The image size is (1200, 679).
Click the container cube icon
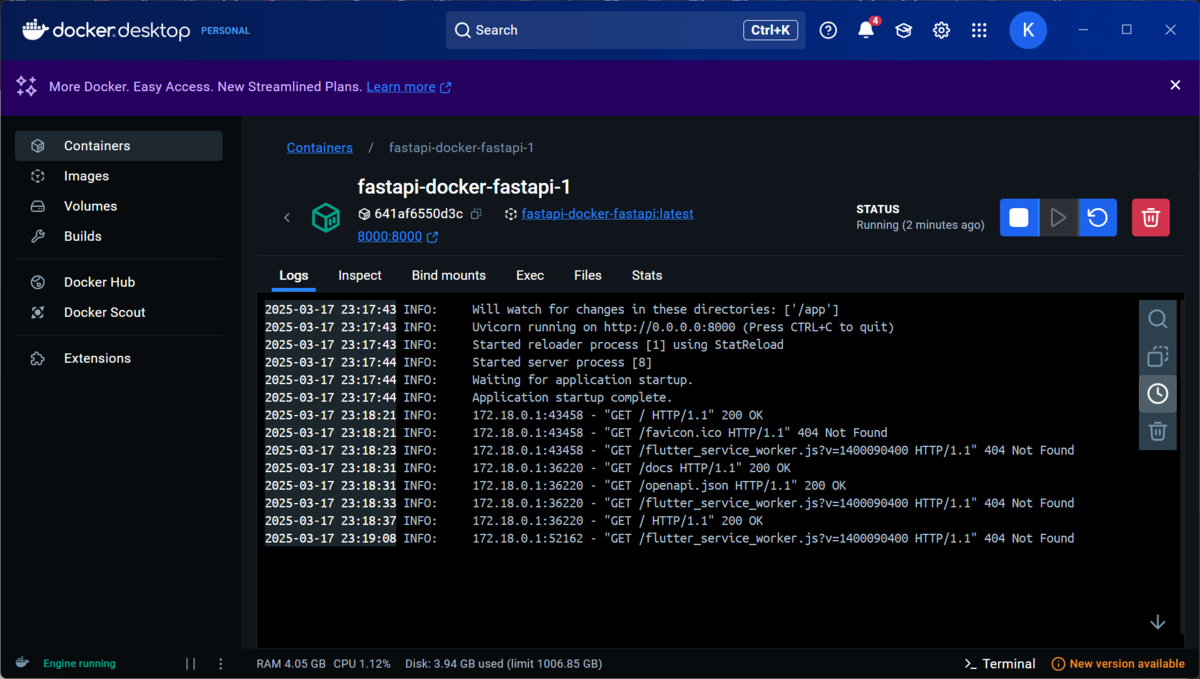pyautogui.click(x=326, y=217)
